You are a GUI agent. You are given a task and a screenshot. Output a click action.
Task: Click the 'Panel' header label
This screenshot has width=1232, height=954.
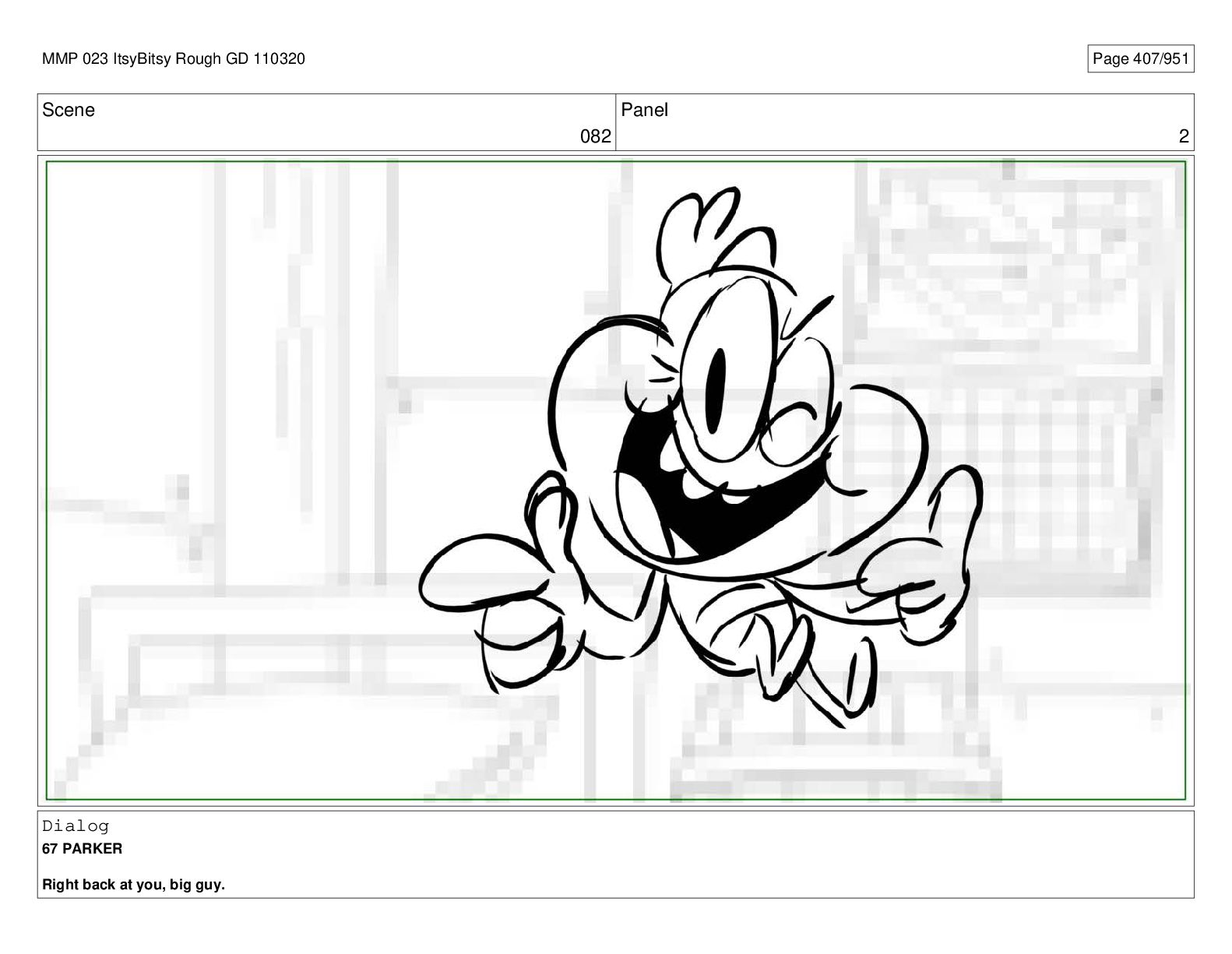click(644, 110)
